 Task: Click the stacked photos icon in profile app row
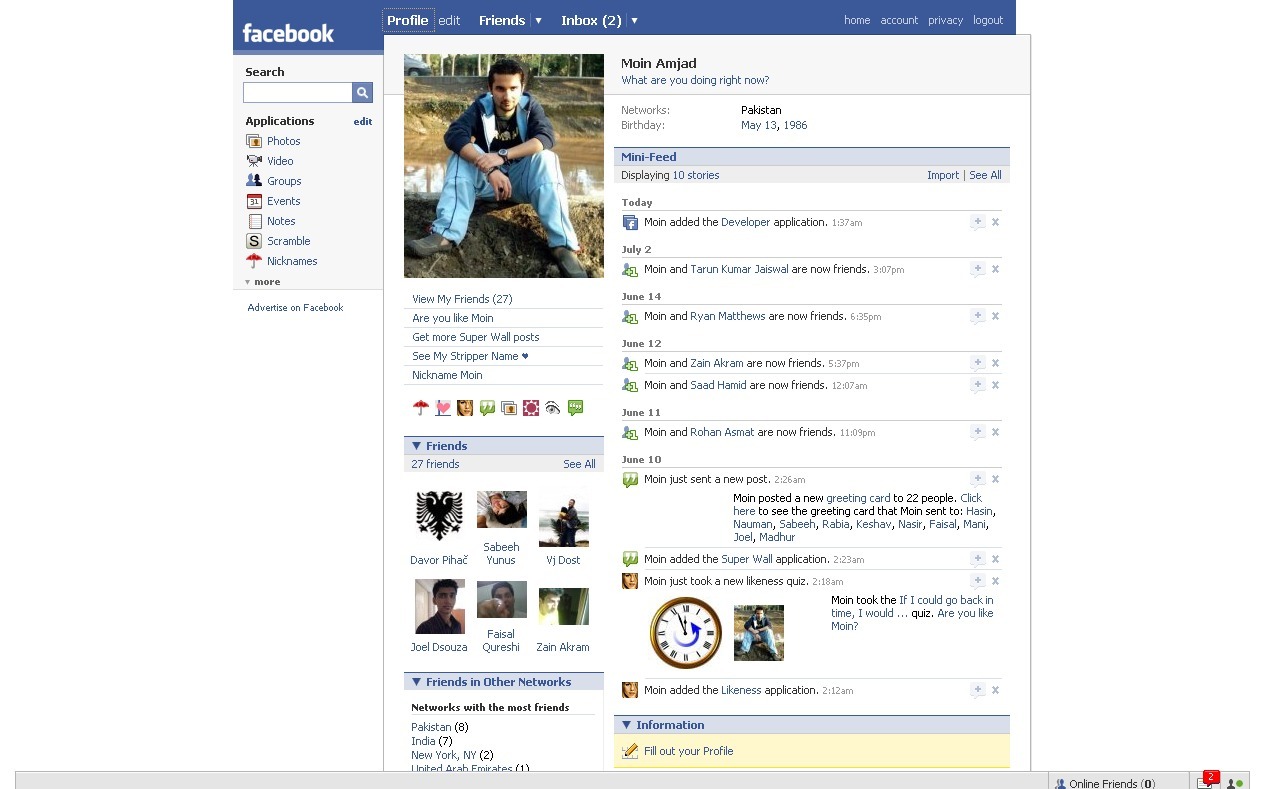tap(509, 408)
